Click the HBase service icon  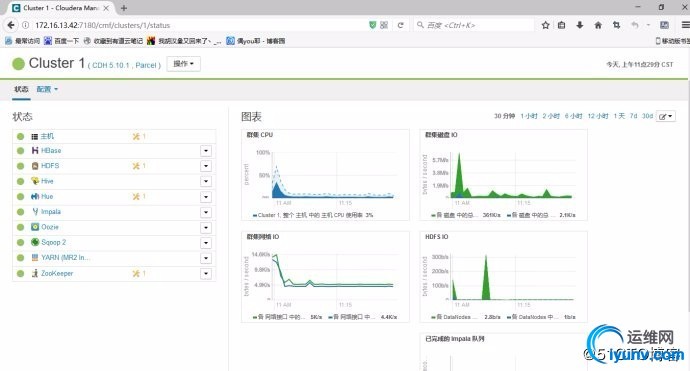35,151
